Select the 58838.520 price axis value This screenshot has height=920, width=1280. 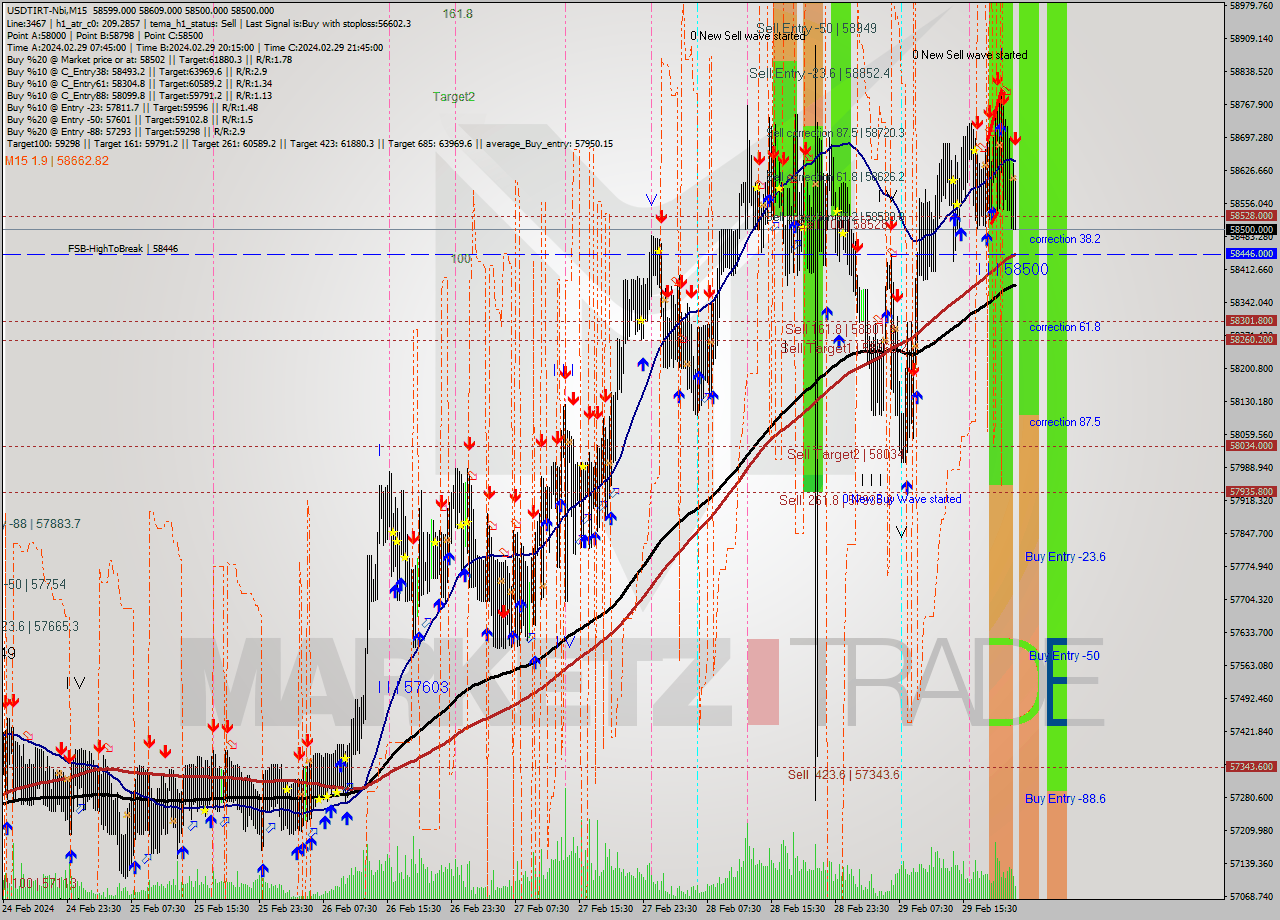(x=1251, y=72)
